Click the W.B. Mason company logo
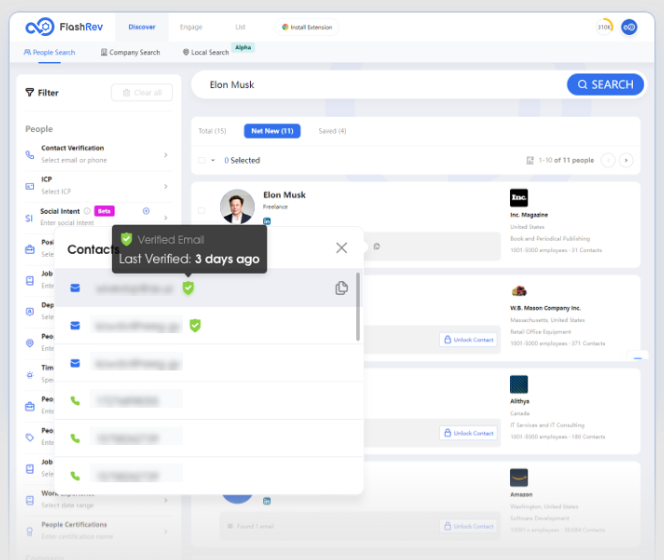Screen dimensions: 664x560 [519, 291]
